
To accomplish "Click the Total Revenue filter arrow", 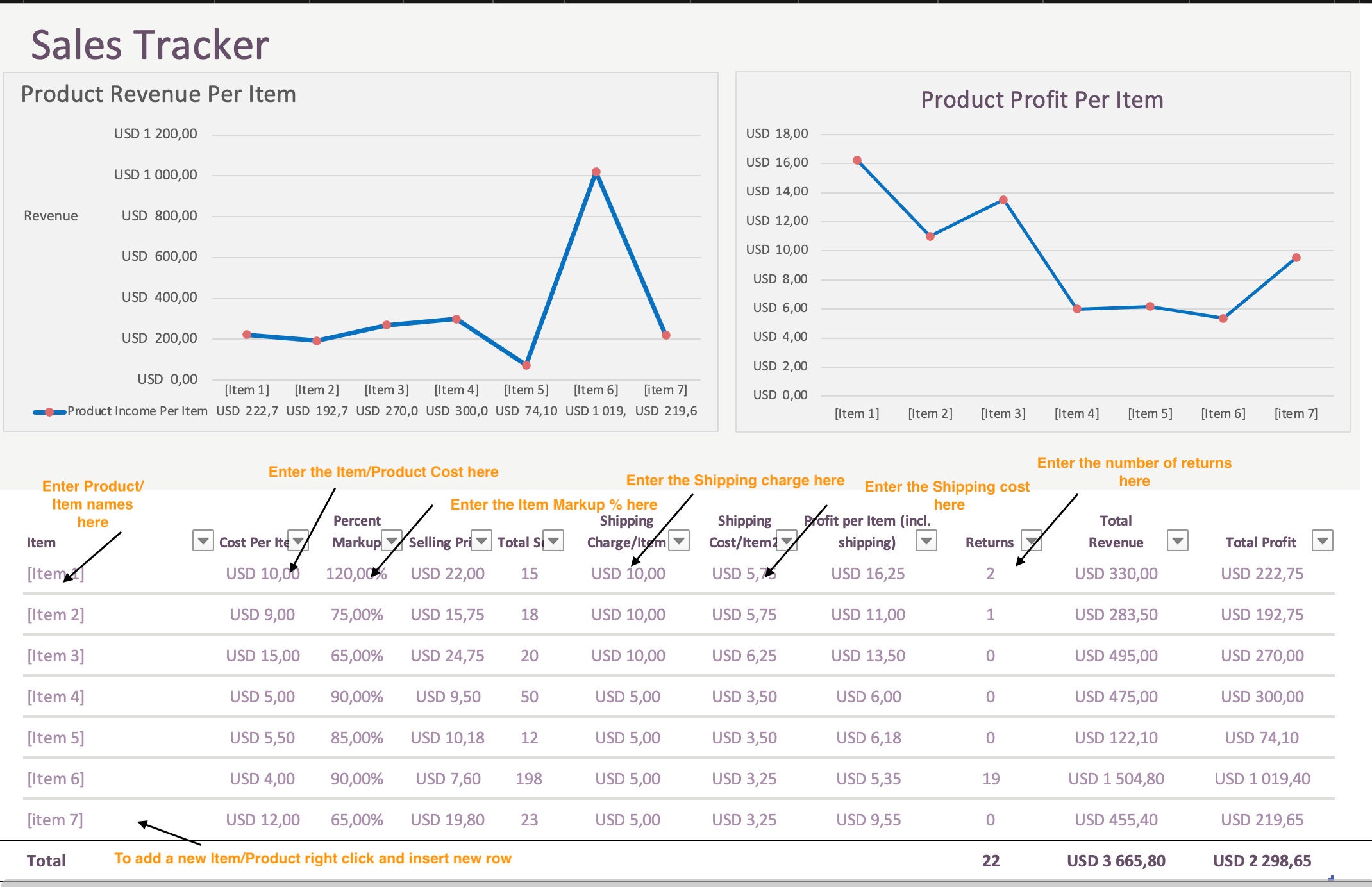I will [x=1178, y=542].
